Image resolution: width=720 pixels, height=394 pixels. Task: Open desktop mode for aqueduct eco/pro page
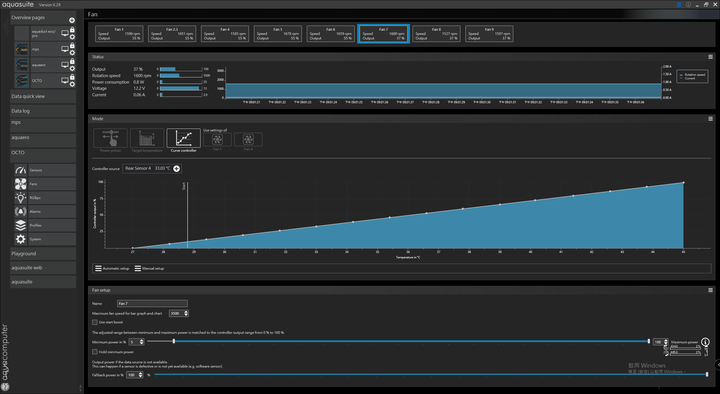click(65, 33)
